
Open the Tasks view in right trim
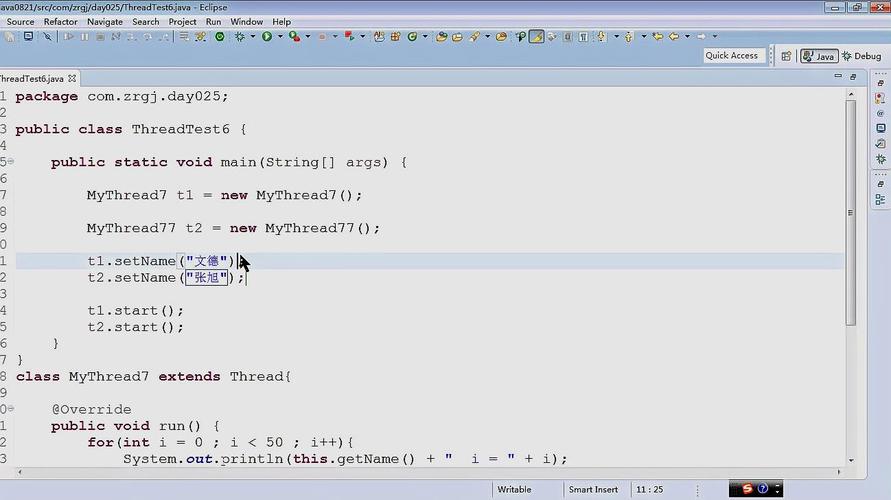pos(880,144)
